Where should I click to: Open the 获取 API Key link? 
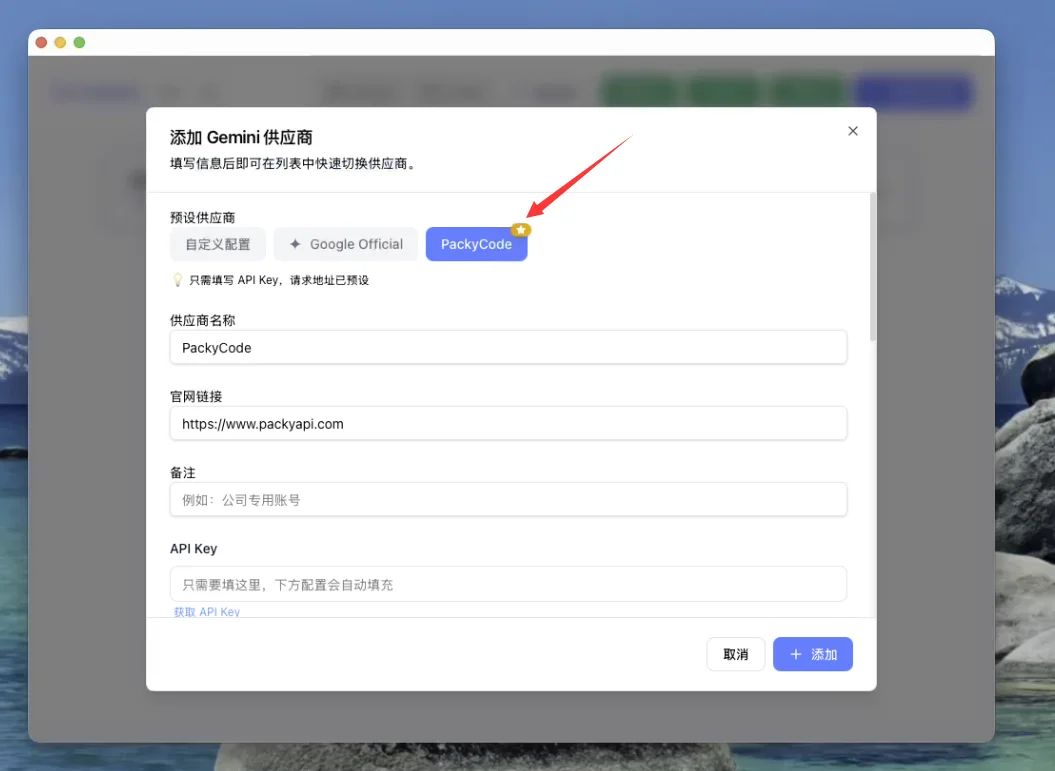pos(207,611)
